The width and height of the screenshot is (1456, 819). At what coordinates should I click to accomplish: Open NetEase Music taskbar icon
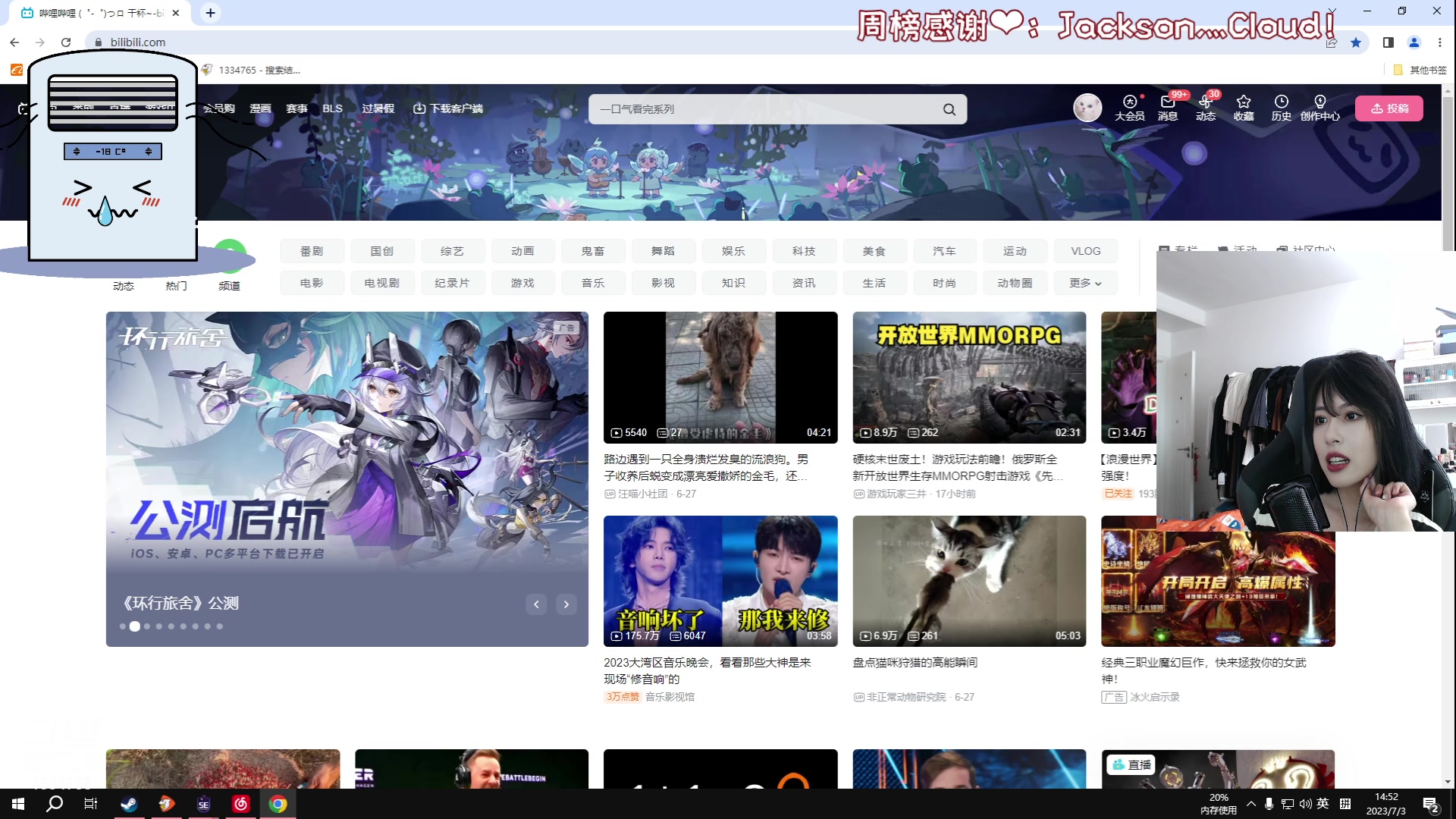tap(240, 804)
